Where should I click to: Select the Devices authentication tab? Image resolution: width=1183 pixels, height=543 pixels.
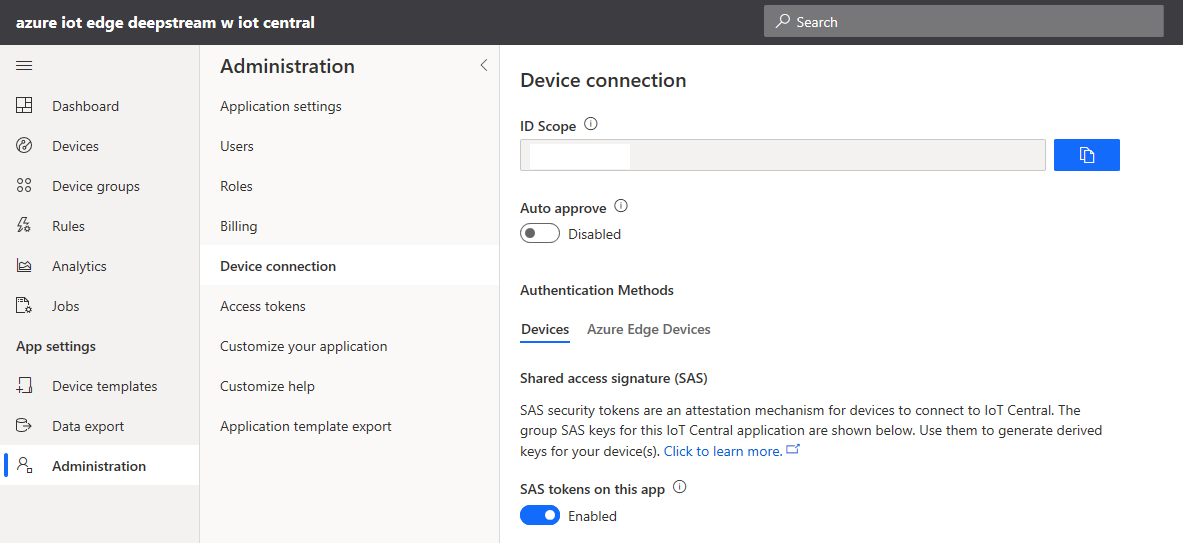545,329
